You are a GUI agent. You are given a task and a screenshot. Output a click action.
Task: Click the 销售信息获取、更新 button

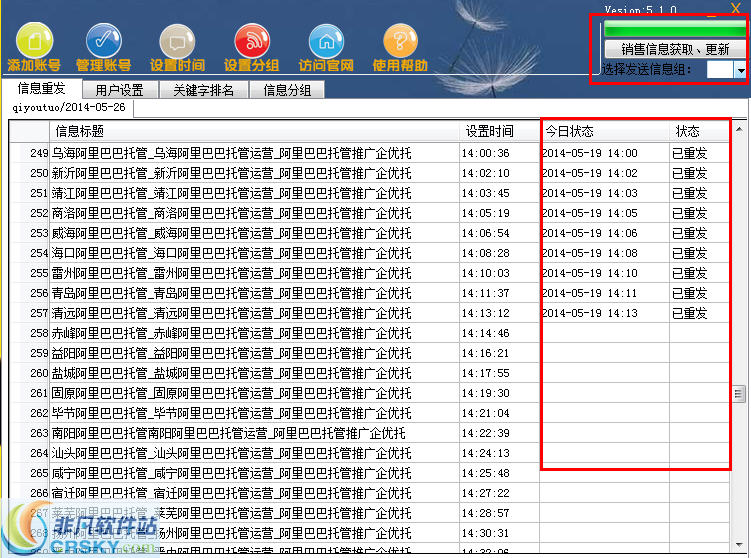[675, 49]
